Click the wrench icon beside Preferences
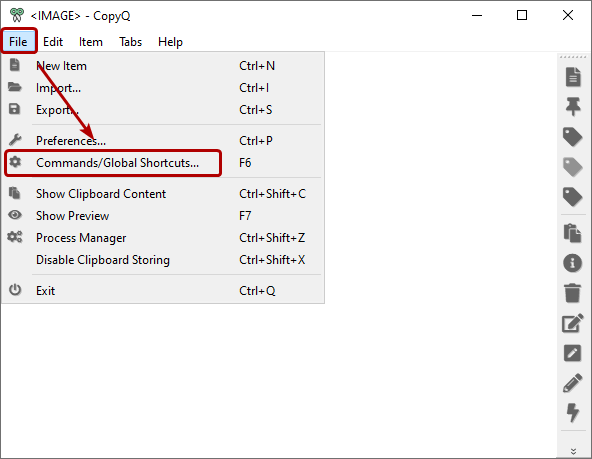Screen dimensions: 592x459 point(15,140)
